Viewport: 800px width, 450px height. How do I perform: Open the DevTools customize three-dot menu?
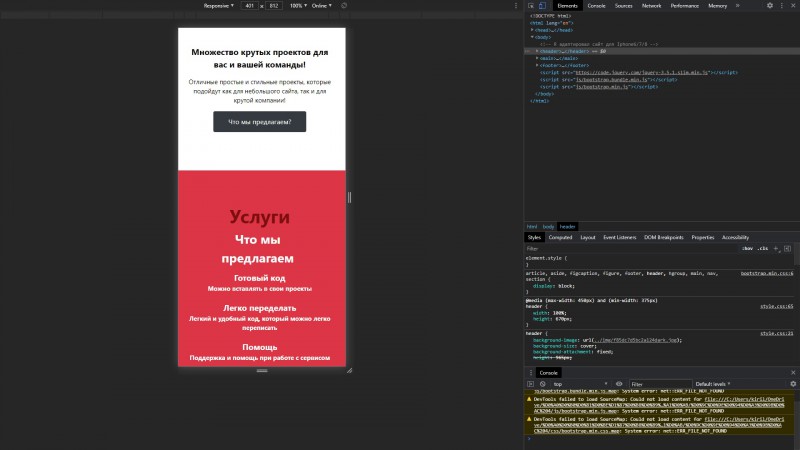(782, 6)
